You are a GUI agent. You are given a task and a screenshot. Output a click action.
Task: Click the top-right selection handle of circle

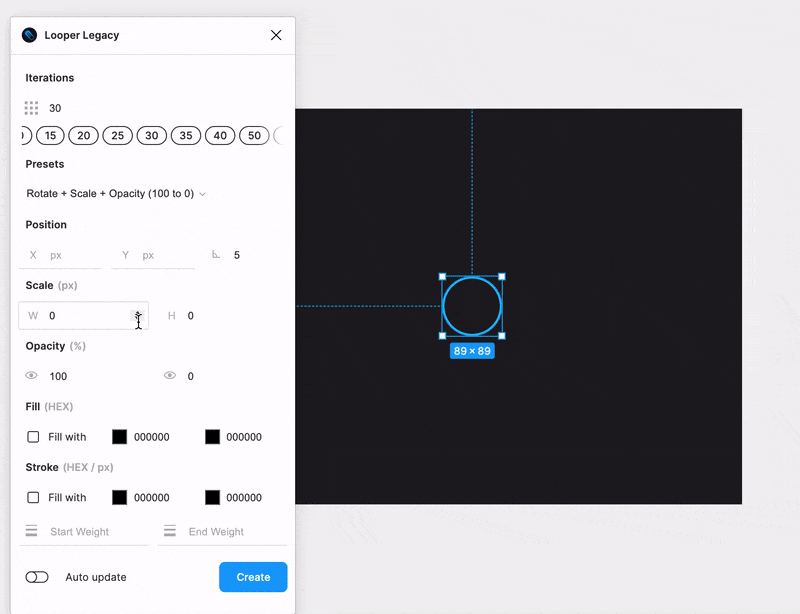502,277
